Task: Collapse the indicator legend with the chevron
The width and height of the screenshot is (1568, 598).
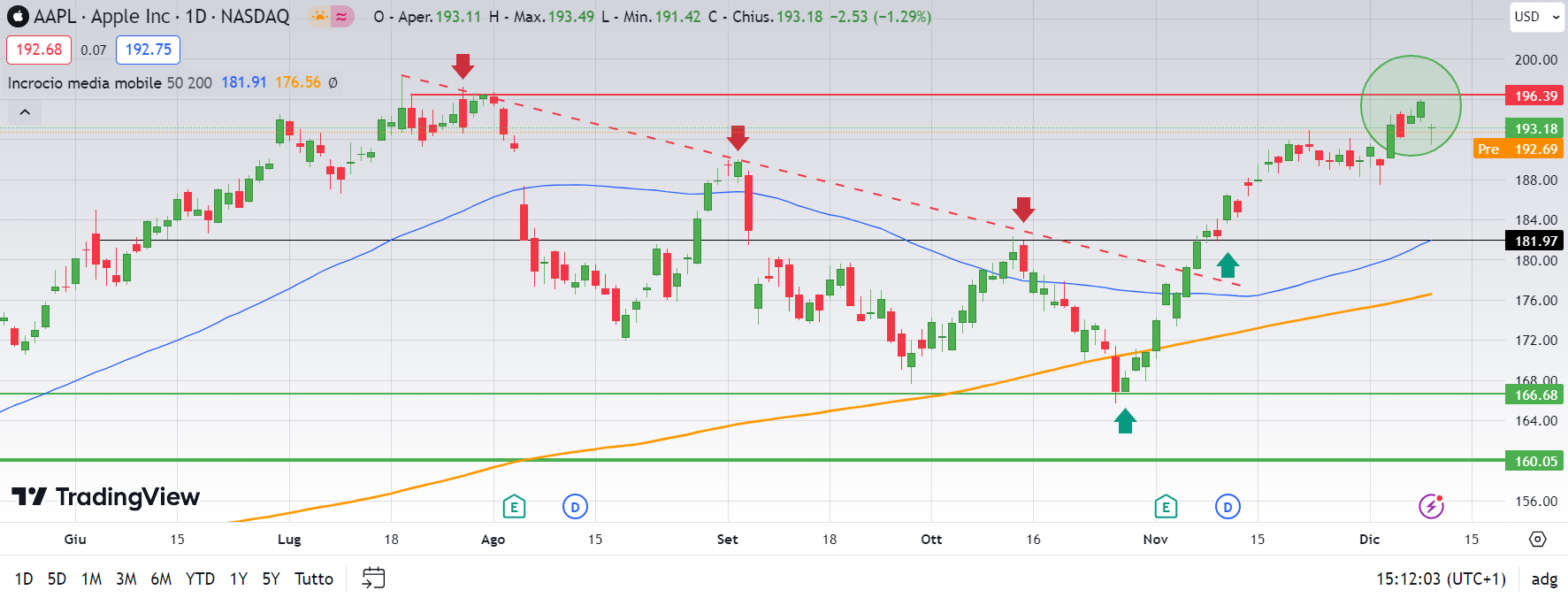Action: coord(25,112)
